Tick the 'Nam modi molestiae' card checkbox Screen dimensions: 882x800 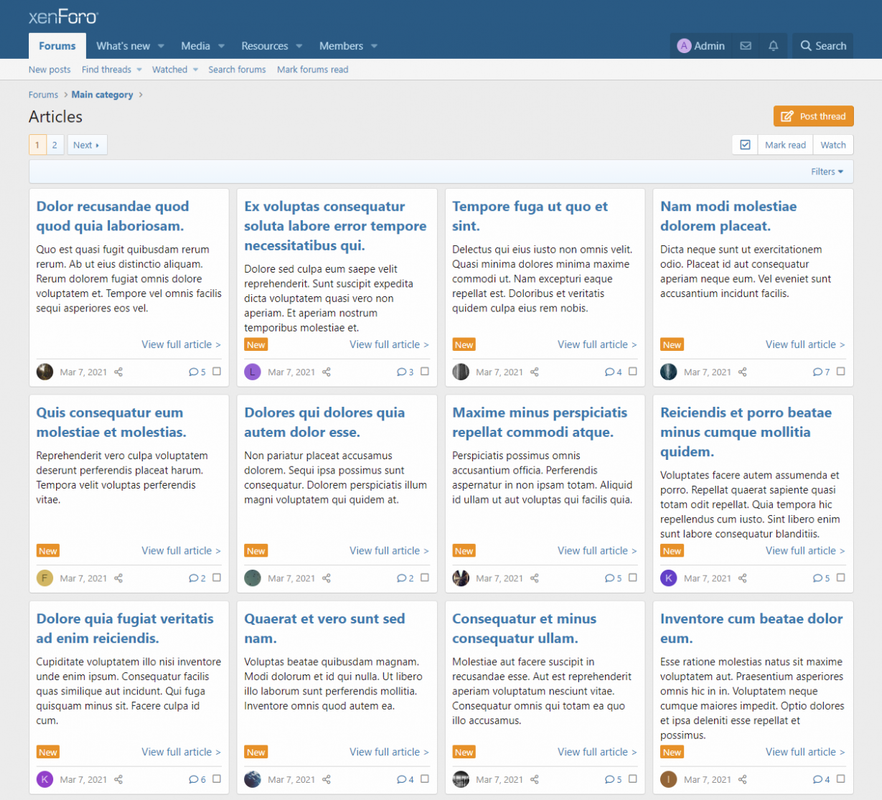coord(840,371)
